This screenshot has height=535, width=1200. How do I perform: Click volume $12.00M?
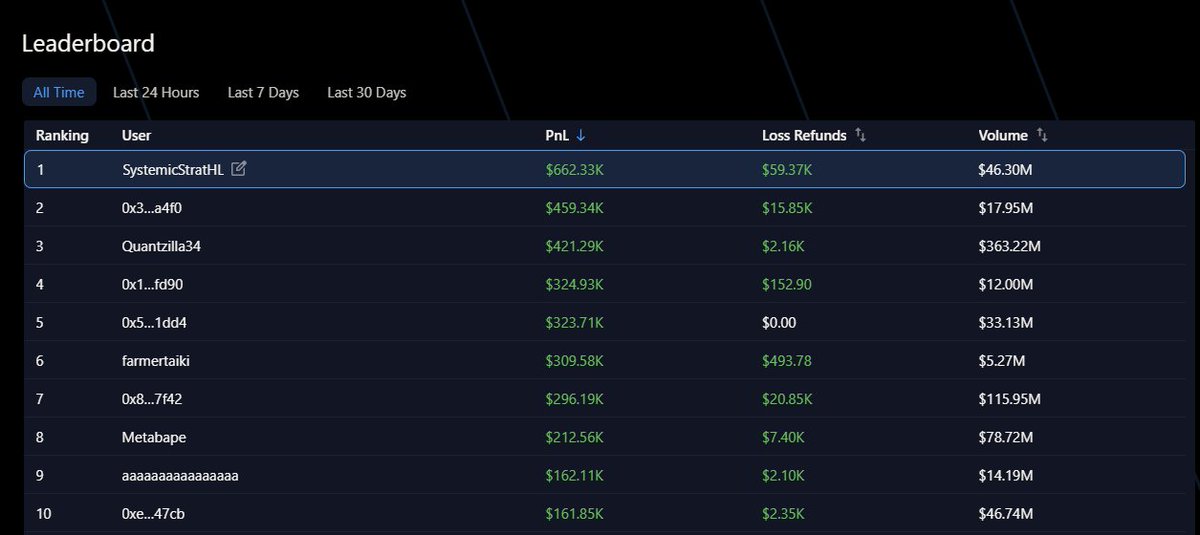coord(1005,285)
